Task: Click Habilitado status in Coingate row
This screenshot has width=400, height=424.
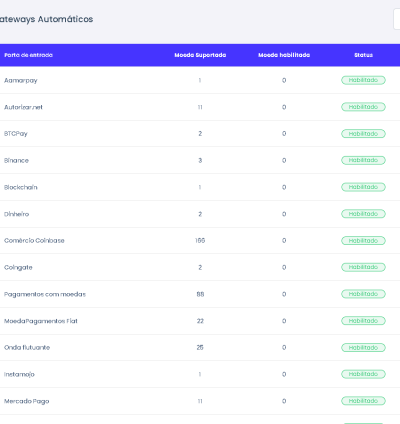Action: pos(363,267)
